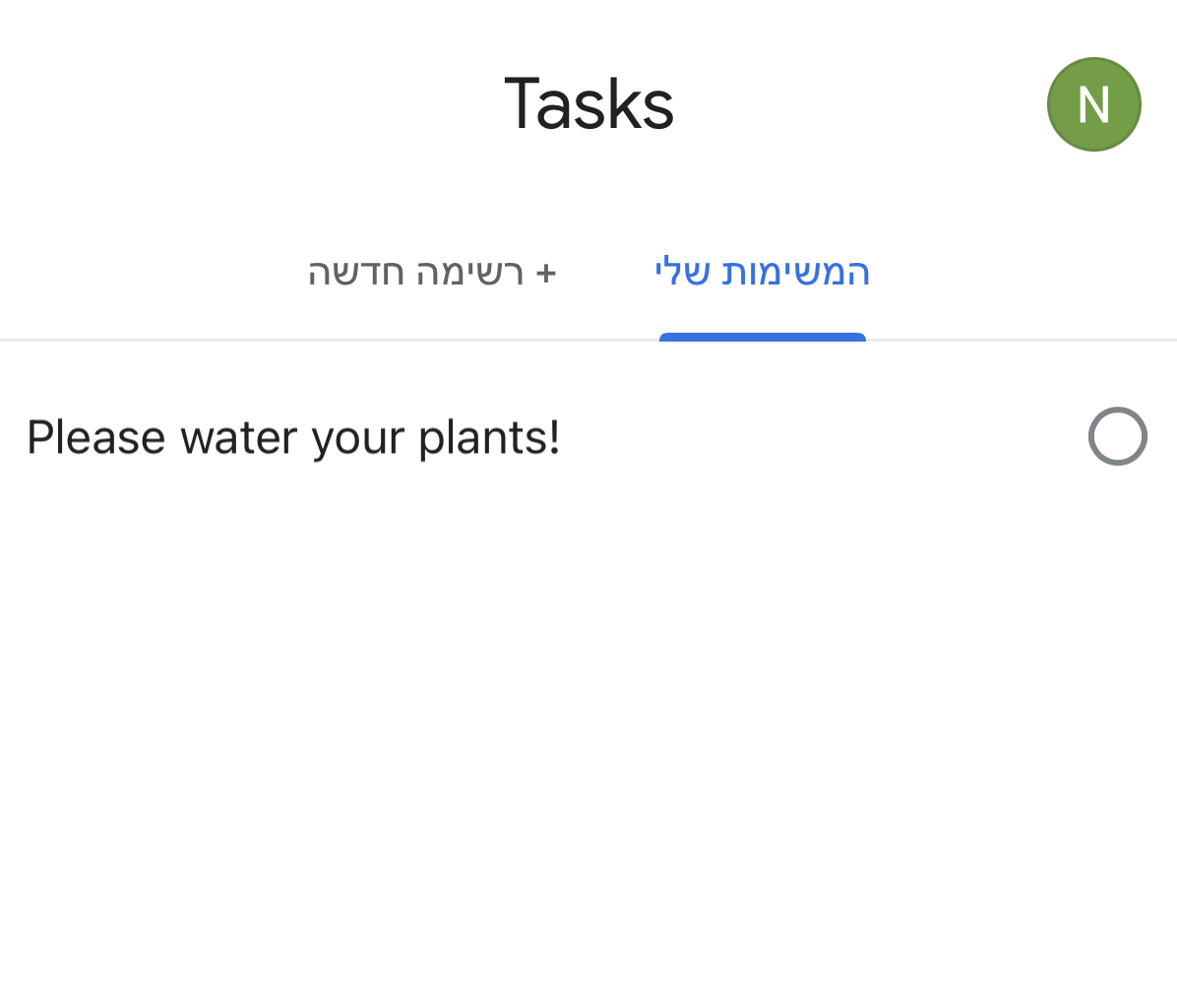Mark 'Please water your plants!' as complete
The width and height of the screenshot is (1177, 1008).
click(1117, 436)
